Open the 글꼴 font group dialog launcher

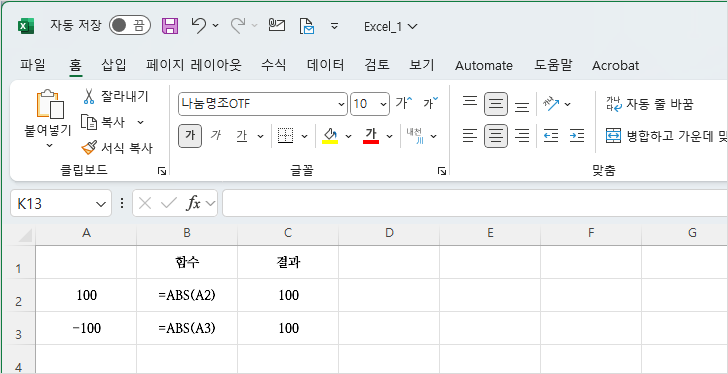point(442,172)
